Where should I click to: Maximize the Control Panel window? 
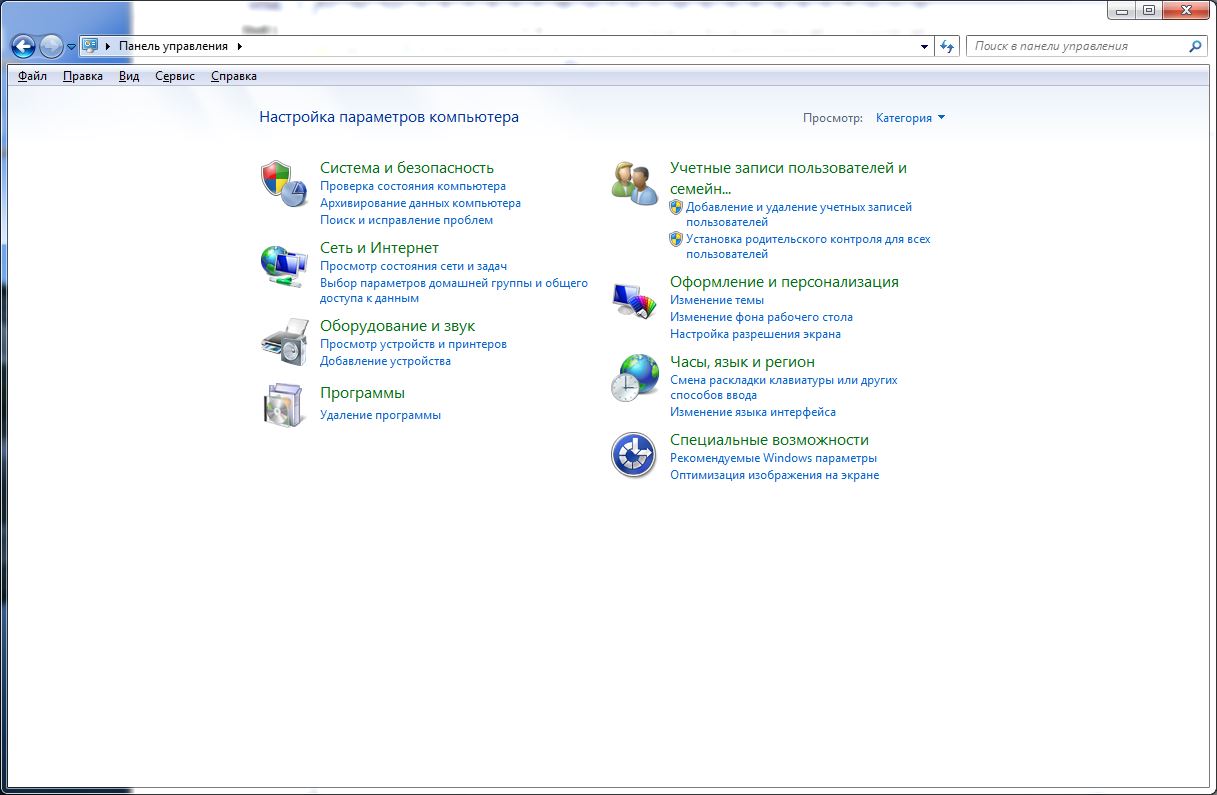[1149, 10]
